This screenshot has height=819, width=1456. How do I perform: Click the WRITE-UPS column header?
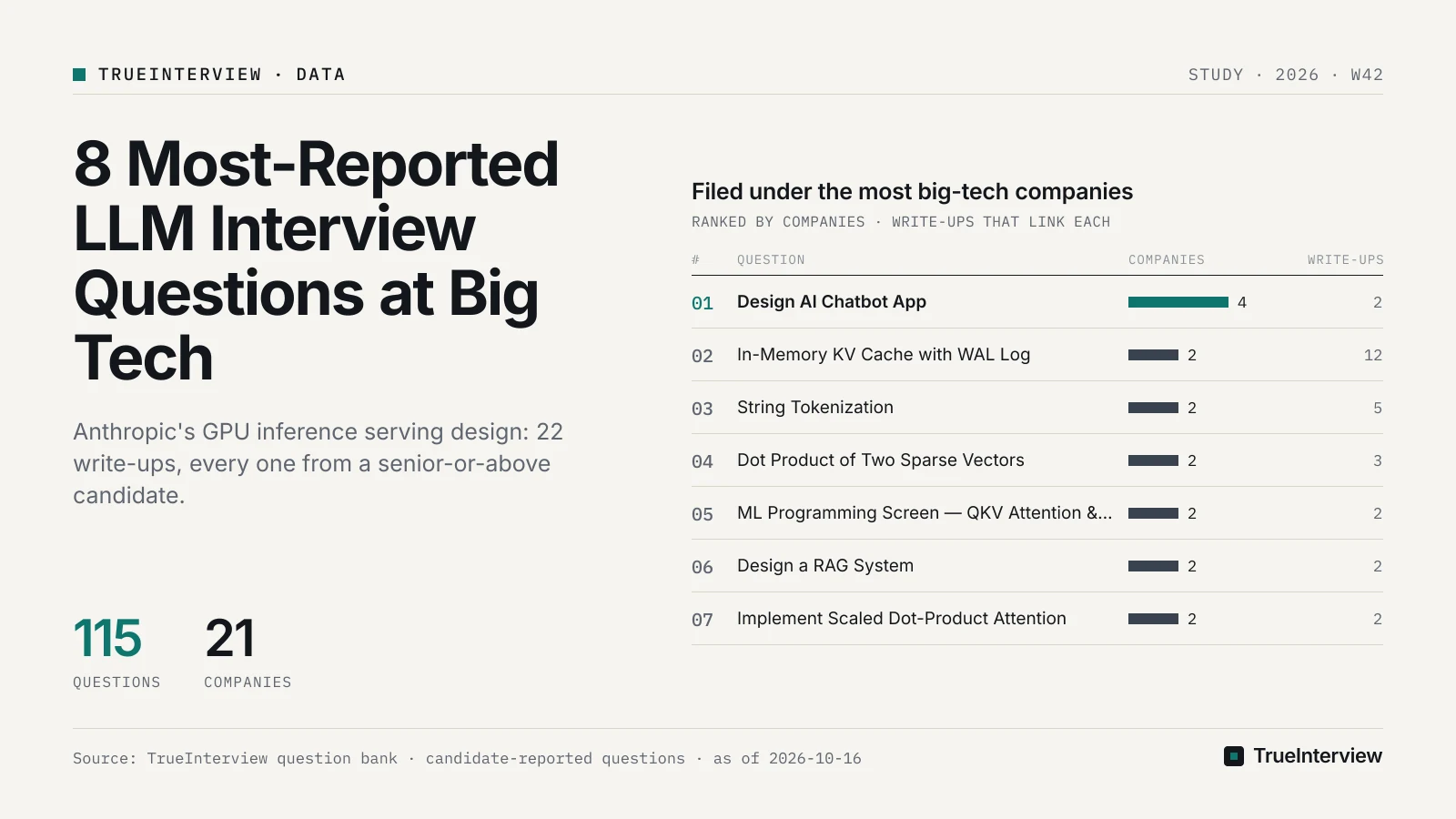coord(1346,260)
